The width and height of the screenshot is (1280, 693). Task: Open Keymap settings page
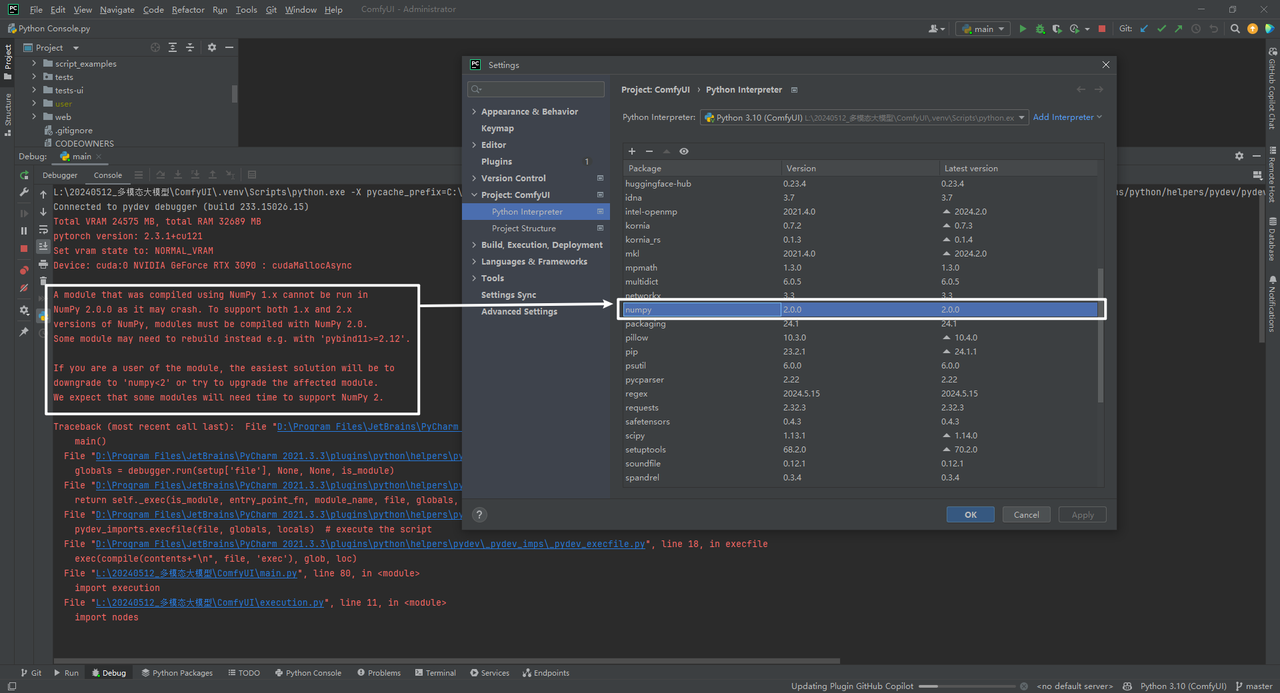tap(498, 128)
